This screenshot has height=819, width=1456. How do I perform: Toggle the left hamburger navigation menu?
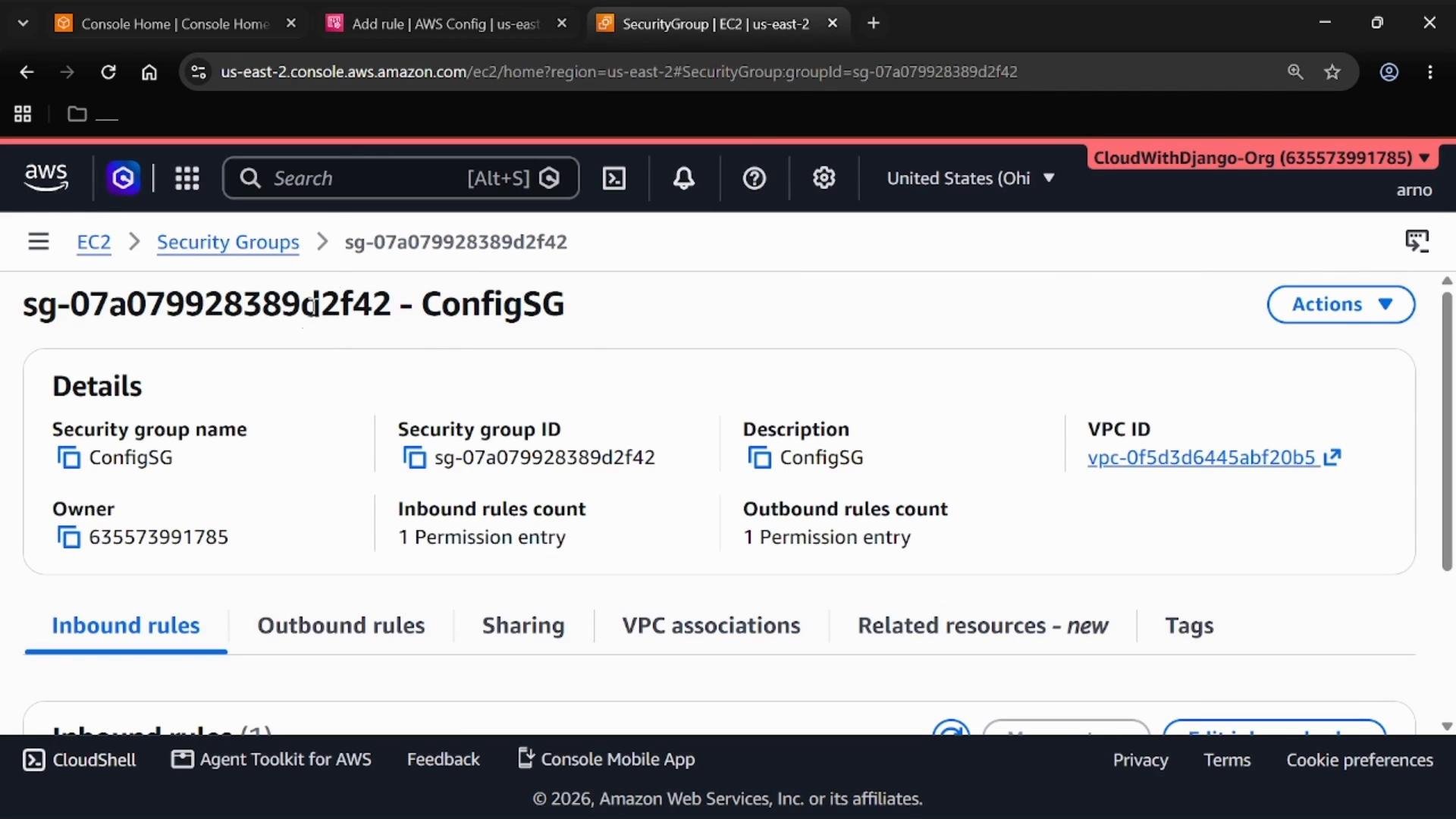pos(38,242)
